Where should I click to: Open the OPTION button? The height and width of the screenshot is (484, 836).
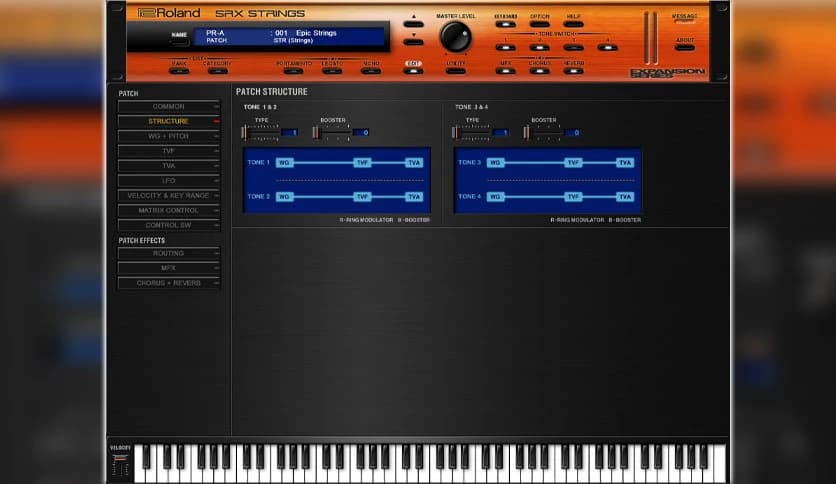pos(540,24)
